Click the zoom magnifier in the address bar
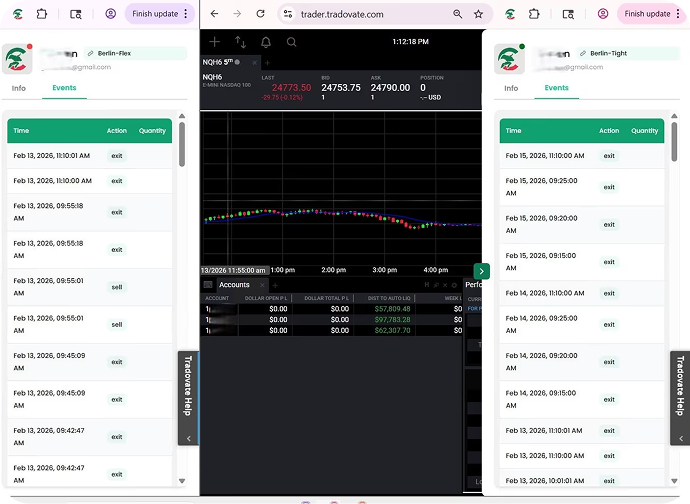This screenshot has height=504, width=690. 458,14
